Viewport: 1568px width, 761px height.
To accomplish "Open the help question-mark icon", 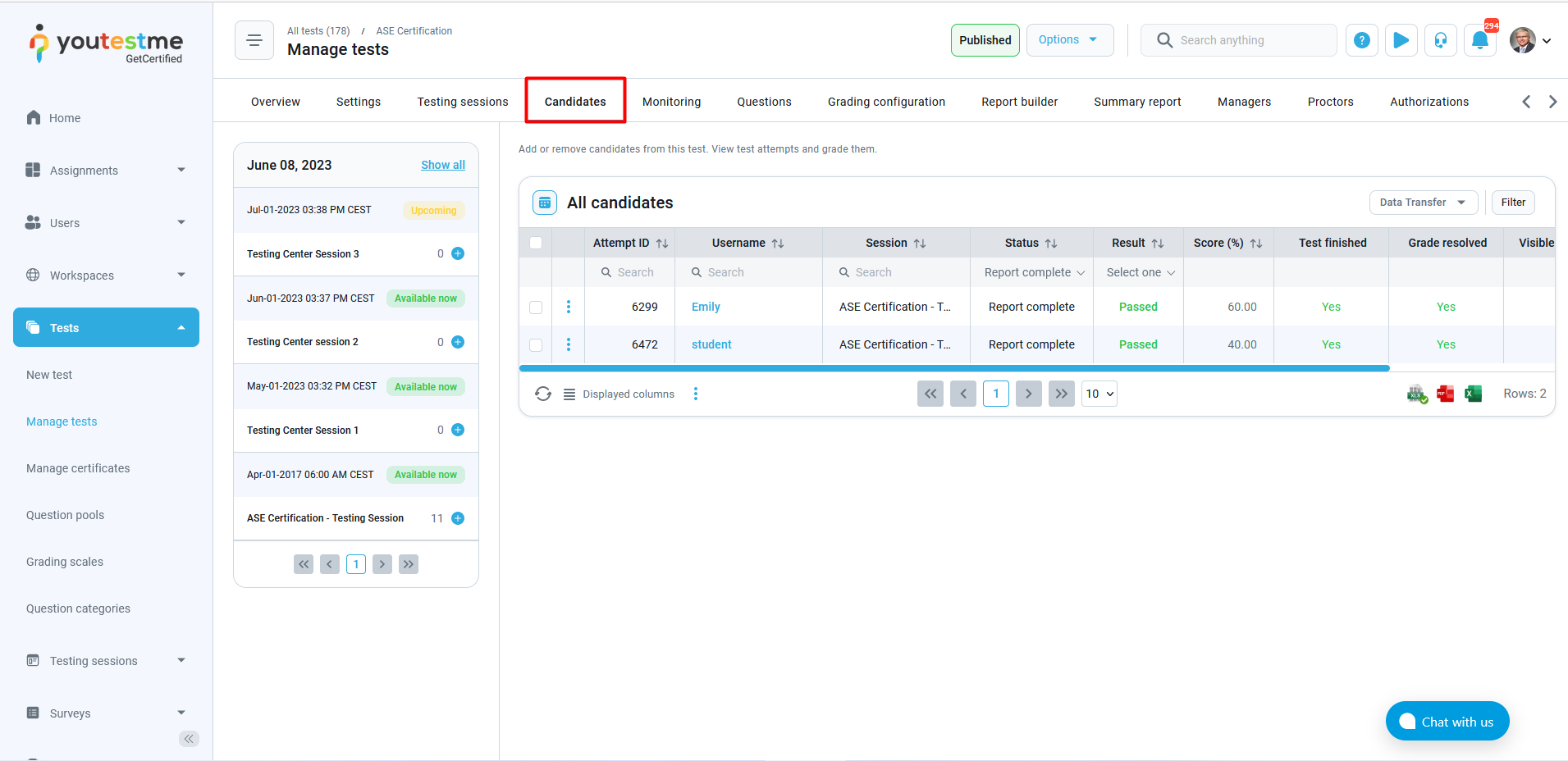I will tap(1361, 40).
